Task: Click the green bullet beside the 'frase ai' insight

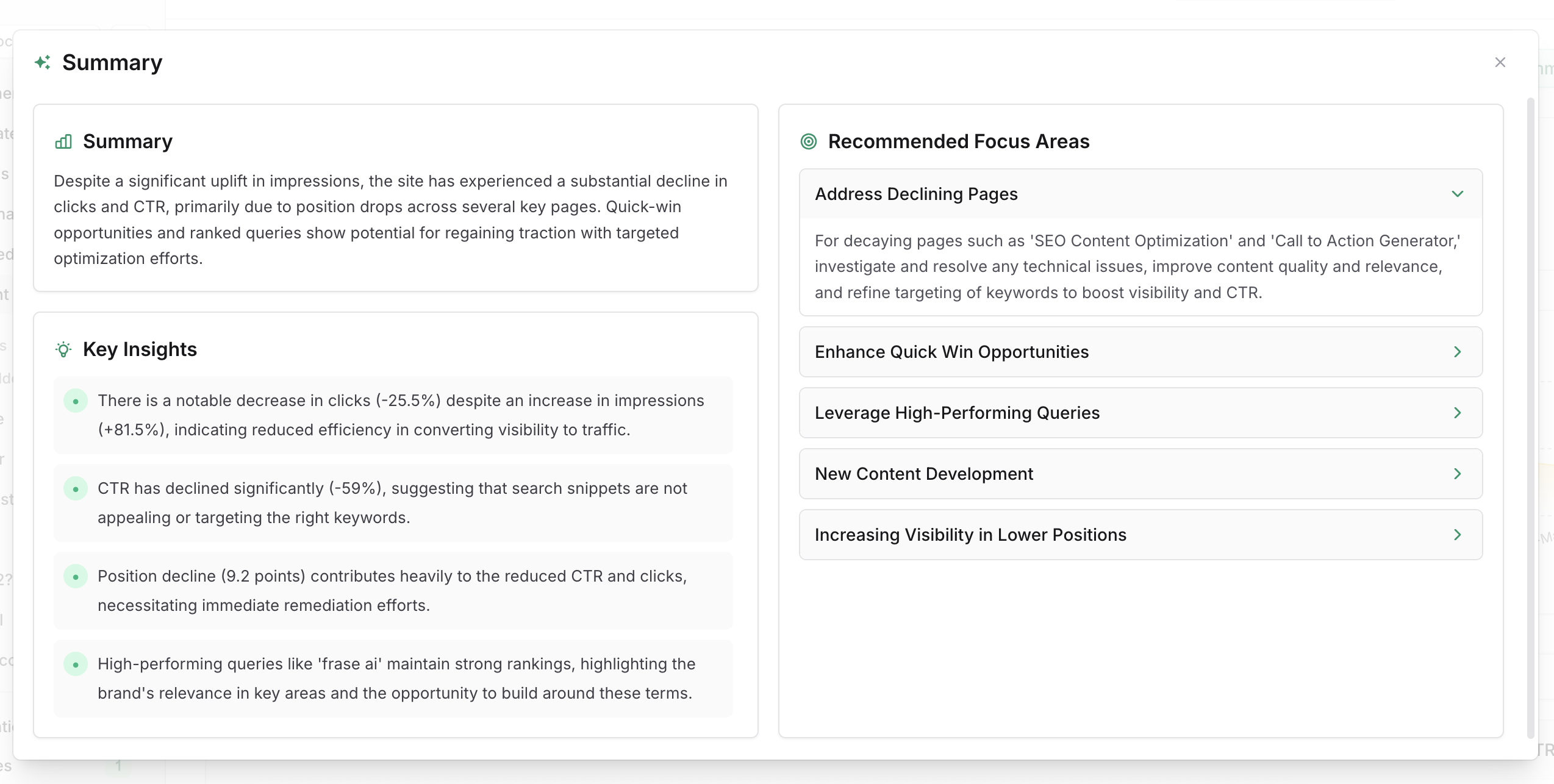Action: click(76, 665)
